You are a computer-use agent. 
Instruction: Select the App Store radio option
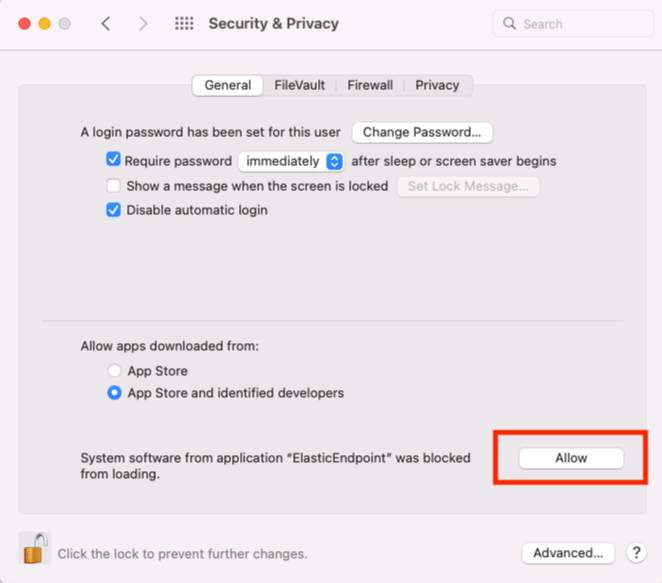115,371
